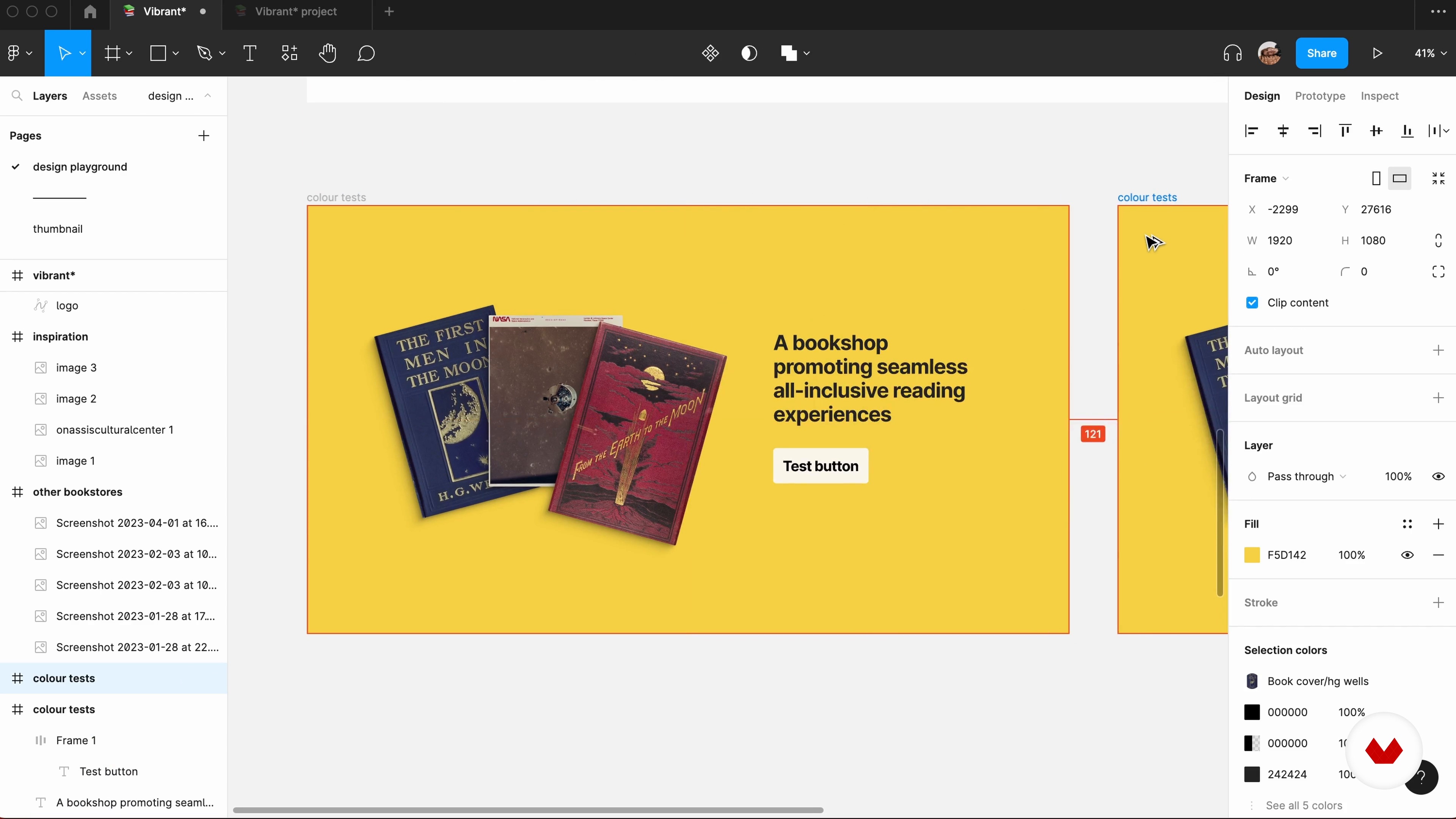
Task: Add Auto layout with plus
Action: [x=1439, y=350]
